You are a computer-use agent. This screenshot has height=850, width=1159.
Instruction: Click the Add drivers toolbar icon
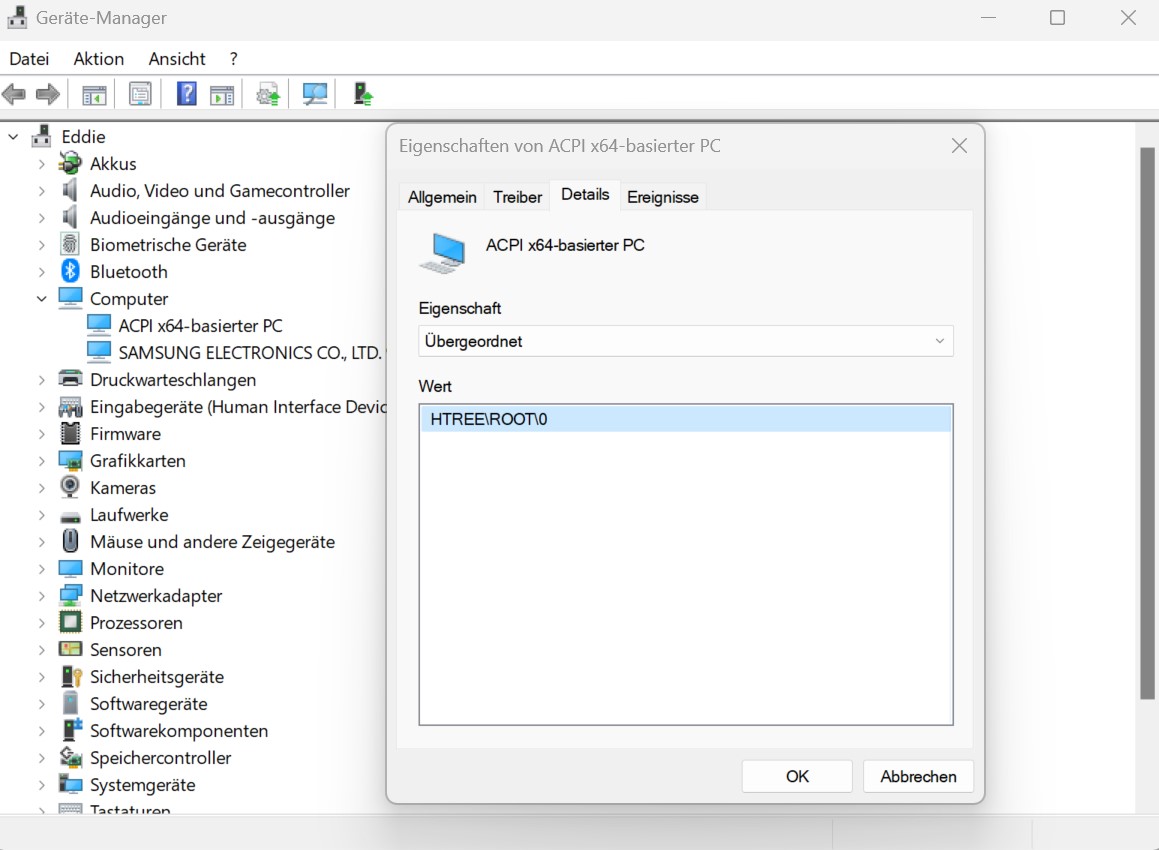[x=360, y=93]
